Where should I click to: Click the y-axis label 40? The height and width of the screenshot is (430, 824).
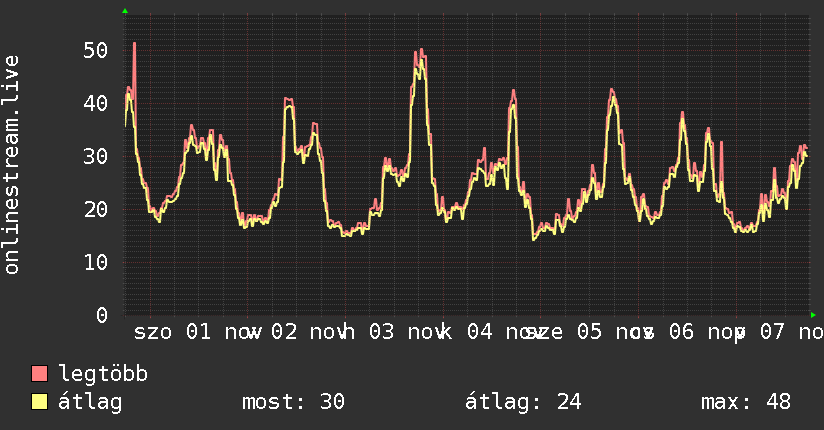[x=96, y=103]
